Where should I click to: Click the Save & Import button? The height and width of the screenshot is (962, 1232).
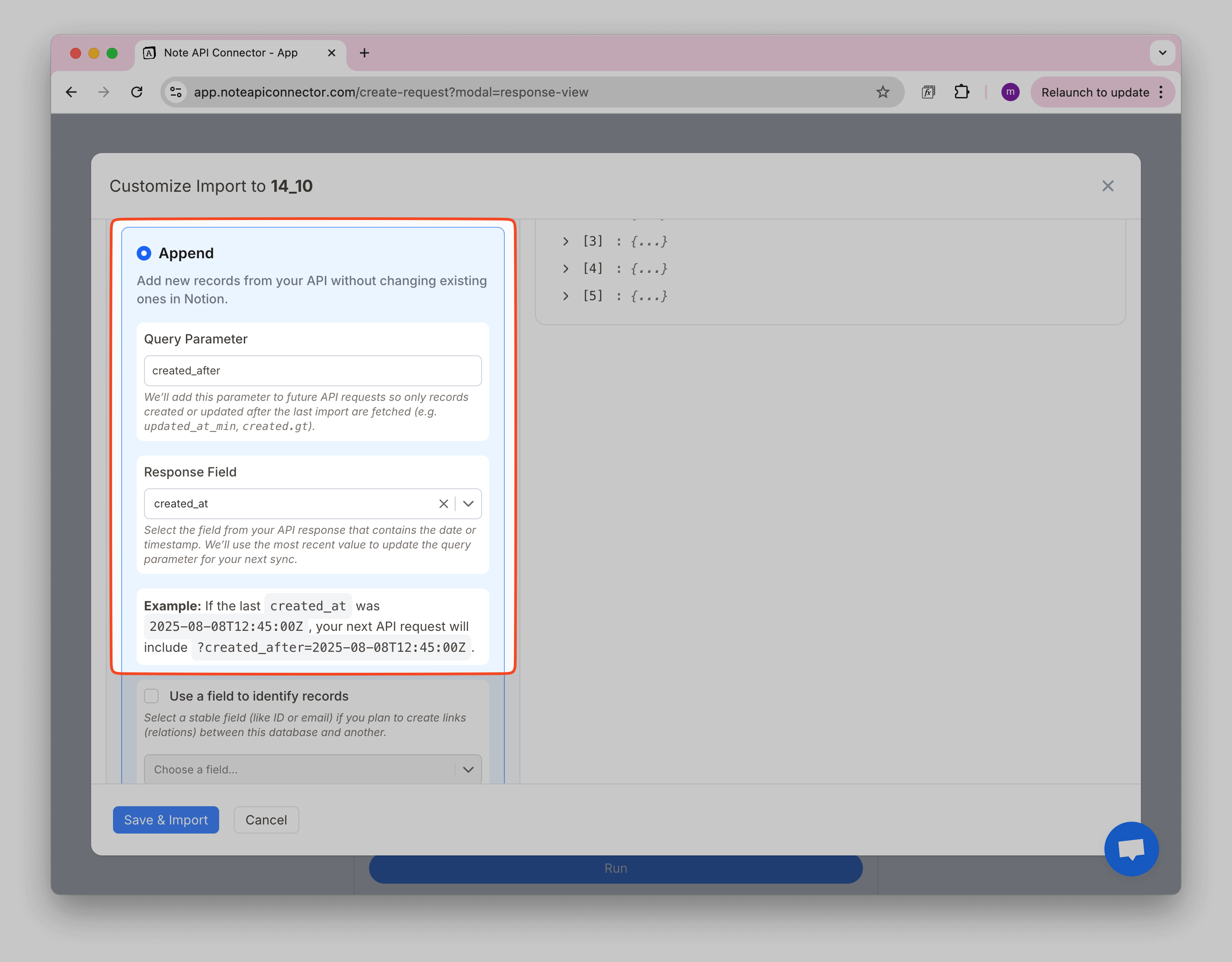[166, 820]
